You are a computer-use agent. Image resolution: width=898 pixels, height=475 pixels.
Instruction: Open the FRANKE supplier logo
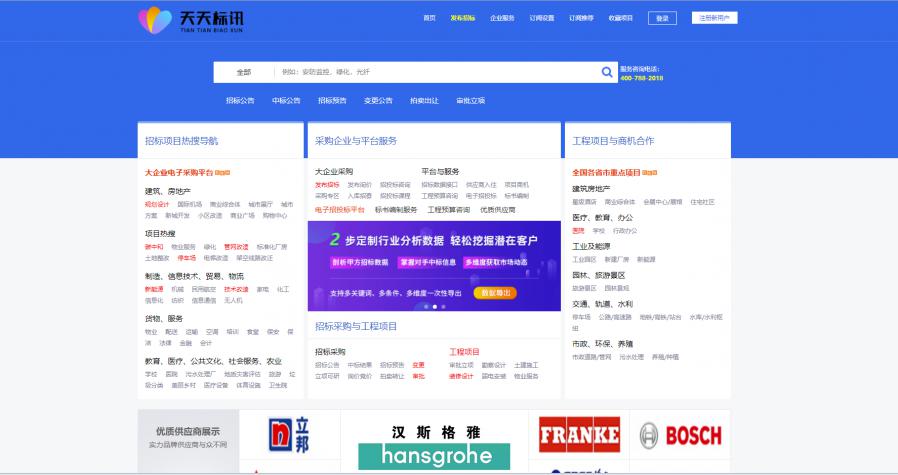579,435
